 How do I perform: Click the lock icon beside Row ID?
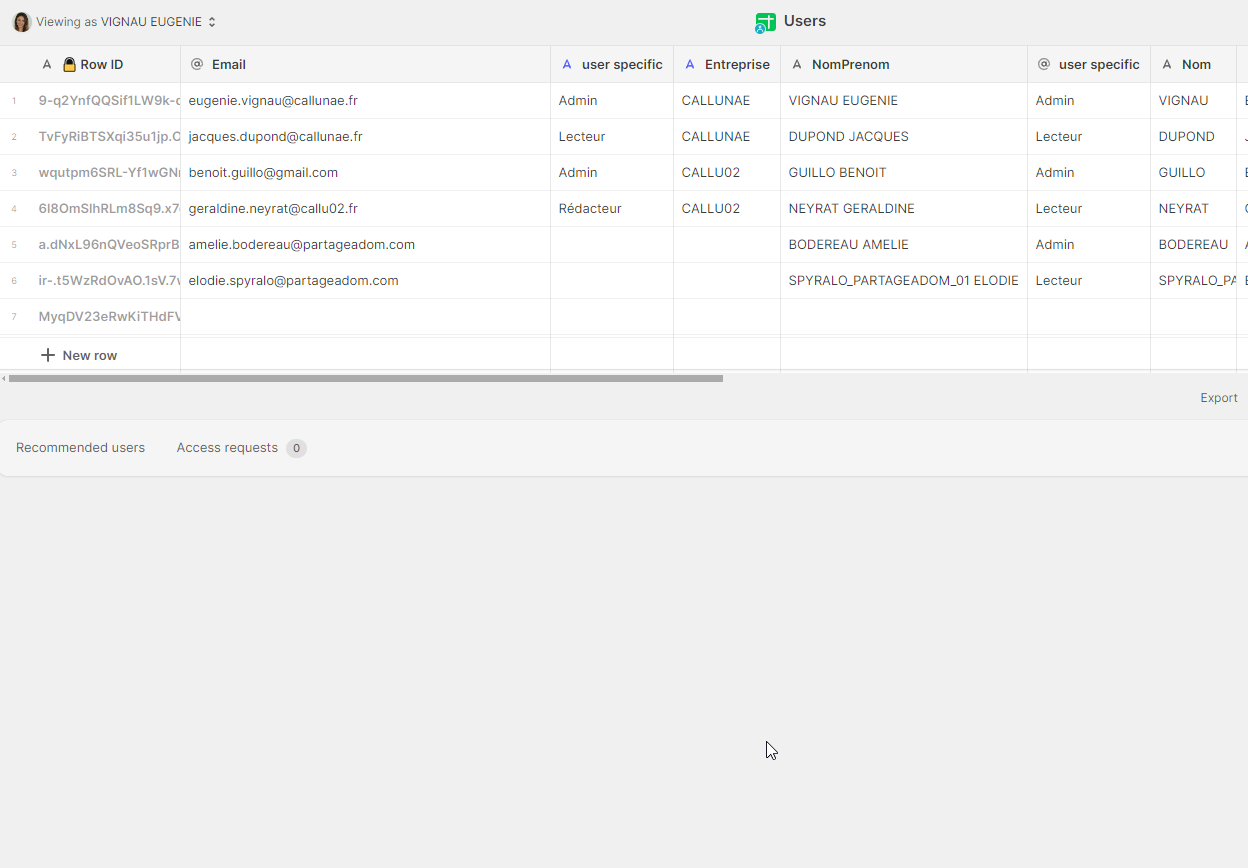[x=69, y=65]
